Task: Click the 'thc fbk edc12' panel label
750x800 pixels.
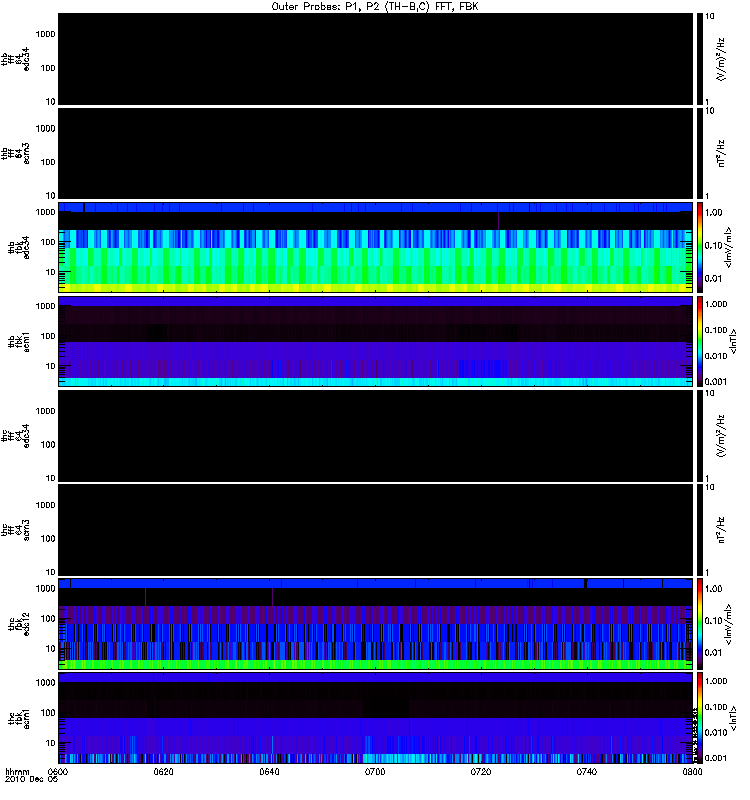Action: click(x=19, y=624)
